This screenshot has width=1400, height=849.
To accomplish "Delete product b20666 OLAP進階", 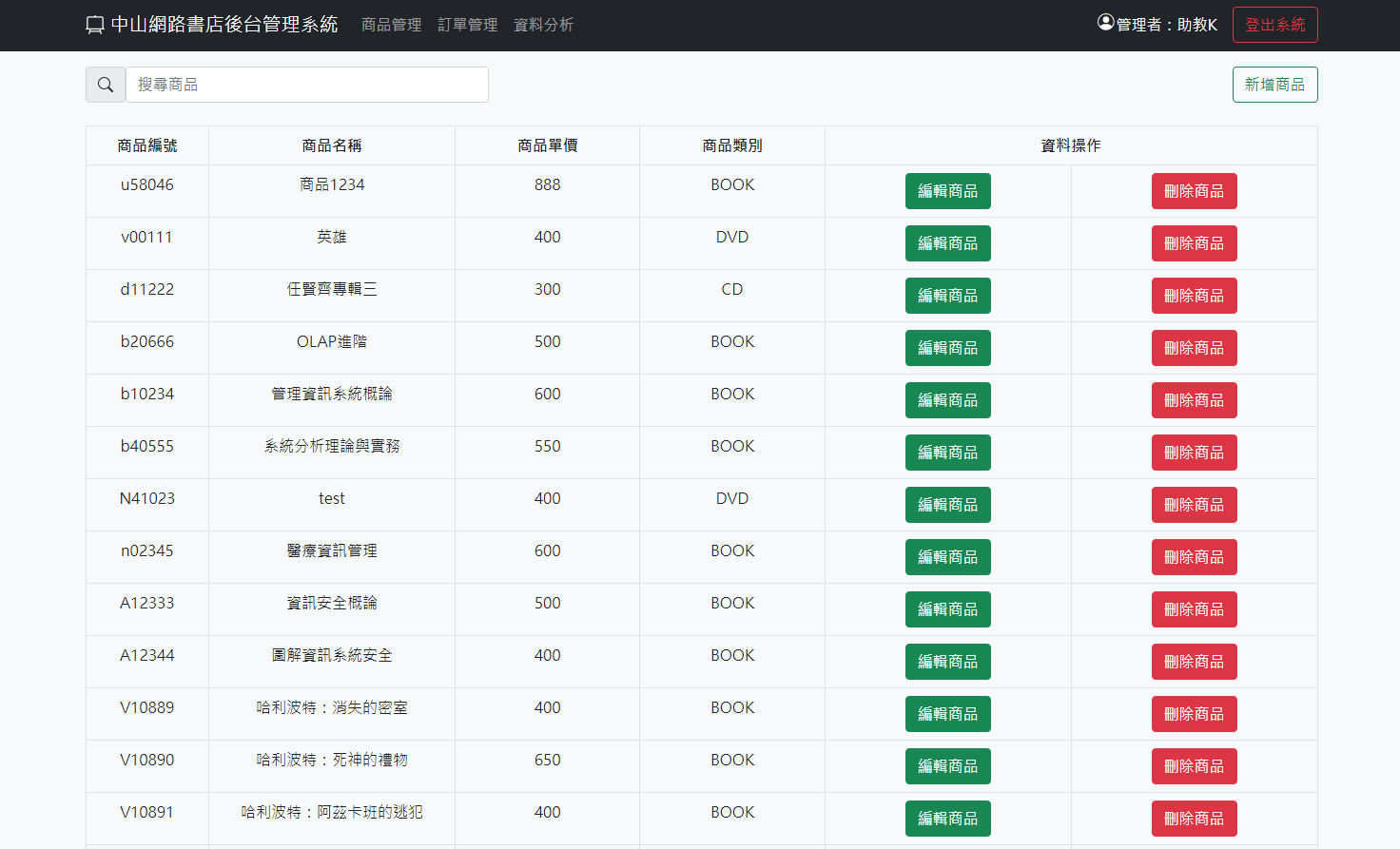I will [x=1194, y=348].
